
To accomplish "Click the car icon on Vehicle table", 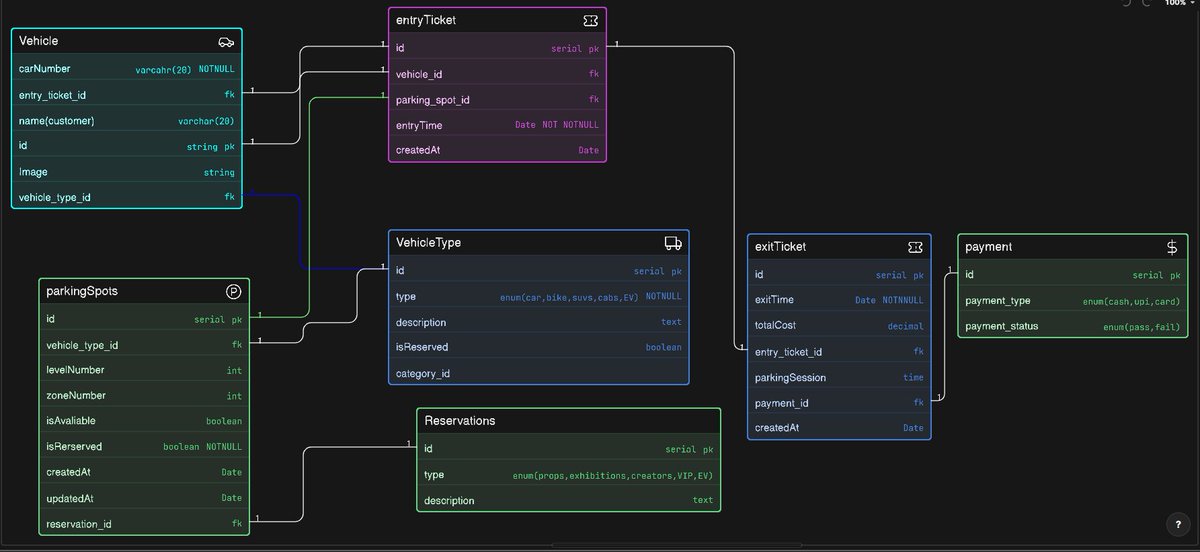I will point(226,42).
